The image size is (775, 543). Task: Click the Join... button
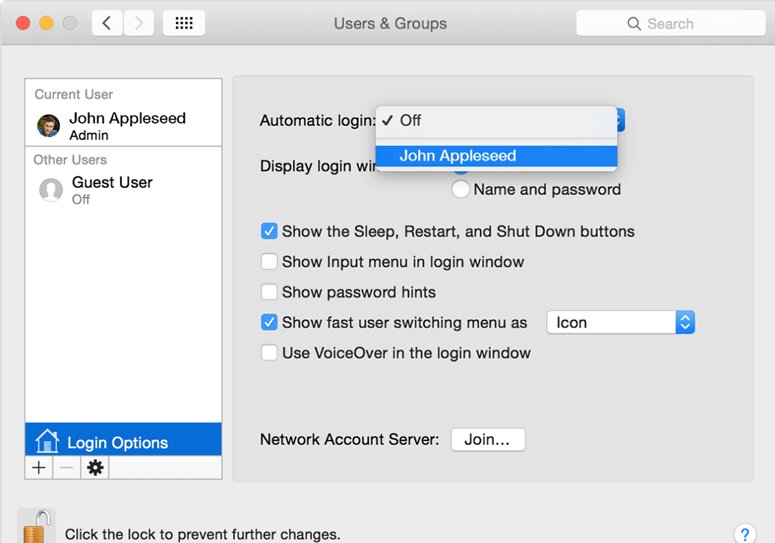488,439
